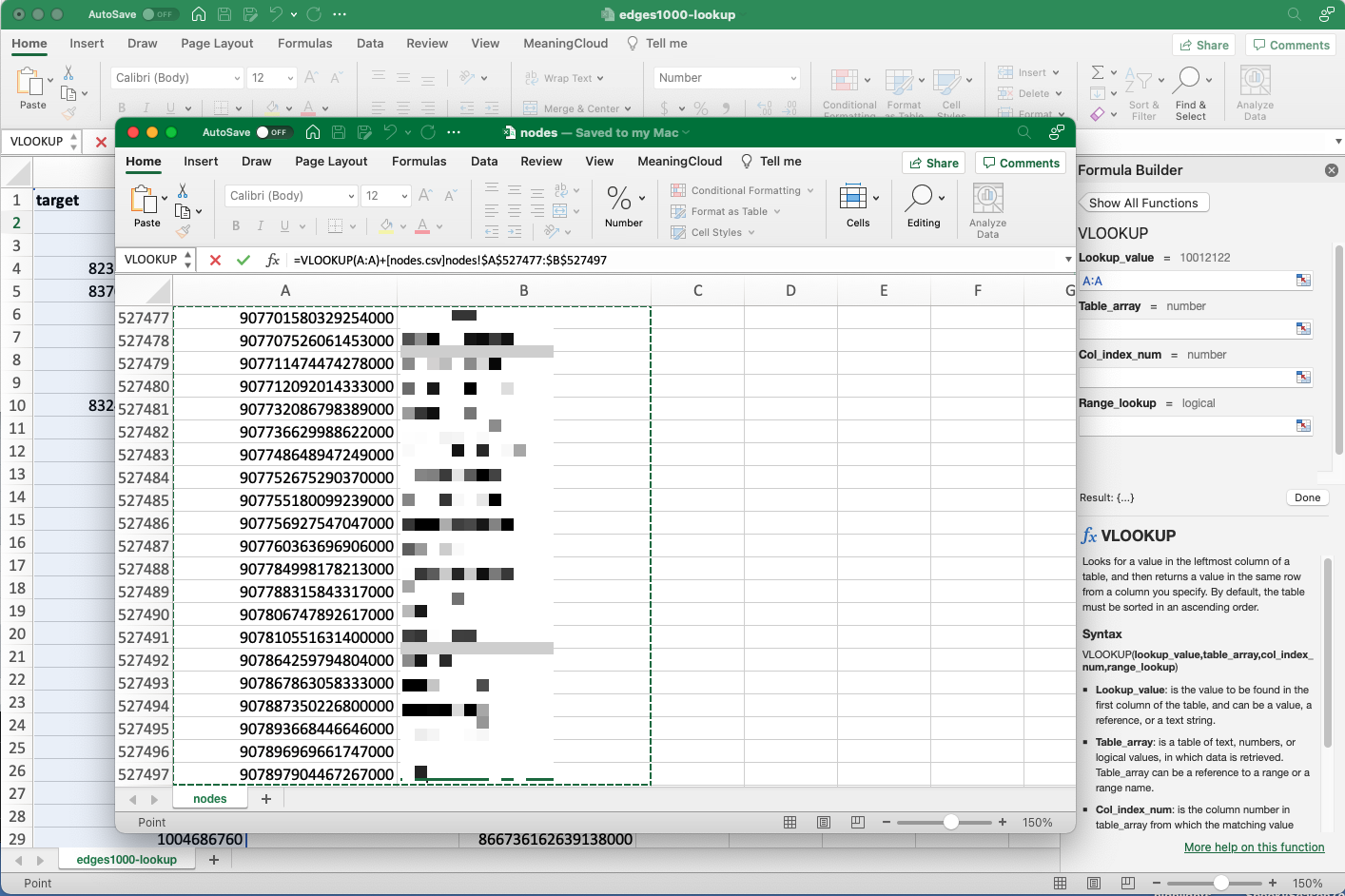Open the Number format dropdown
Viewport: 1345px width, 896px height.
pos(794,77)
